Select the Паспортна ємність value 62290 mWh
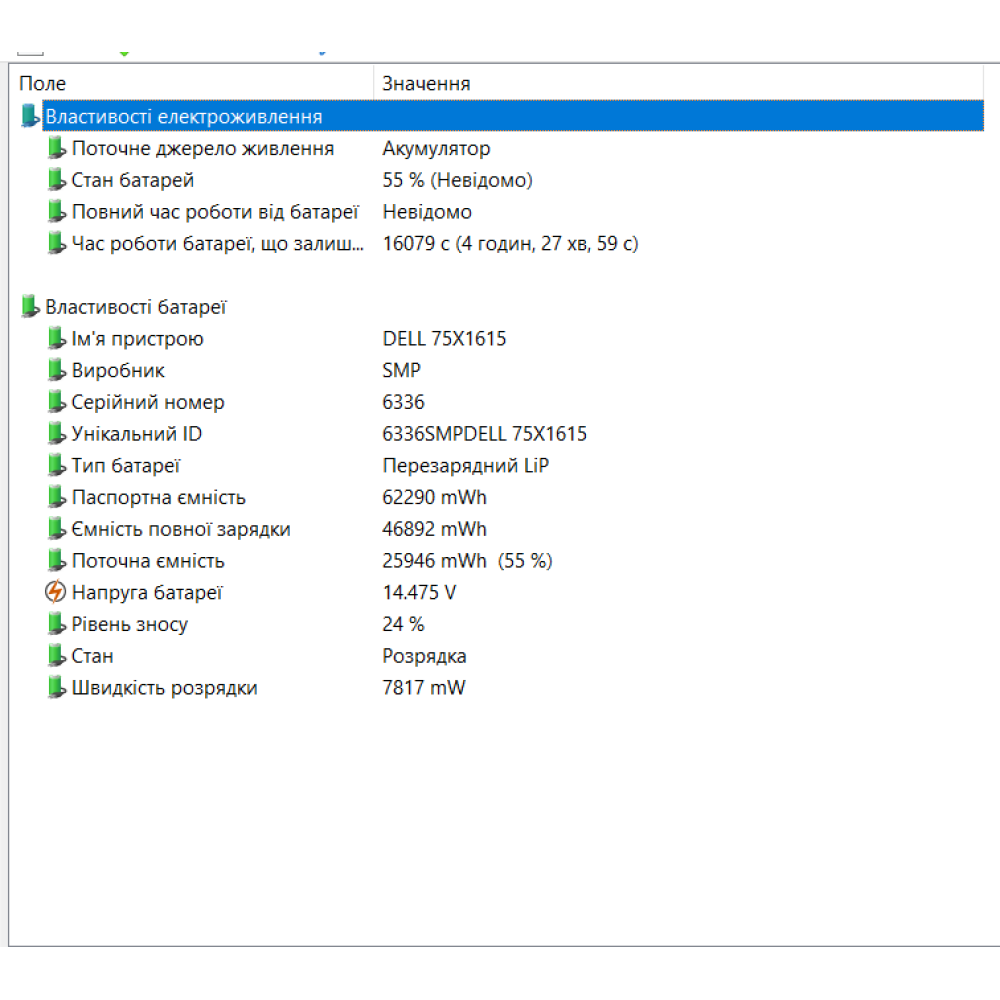The height and width of the screenshot is (1000, 1000). (434, 496)
